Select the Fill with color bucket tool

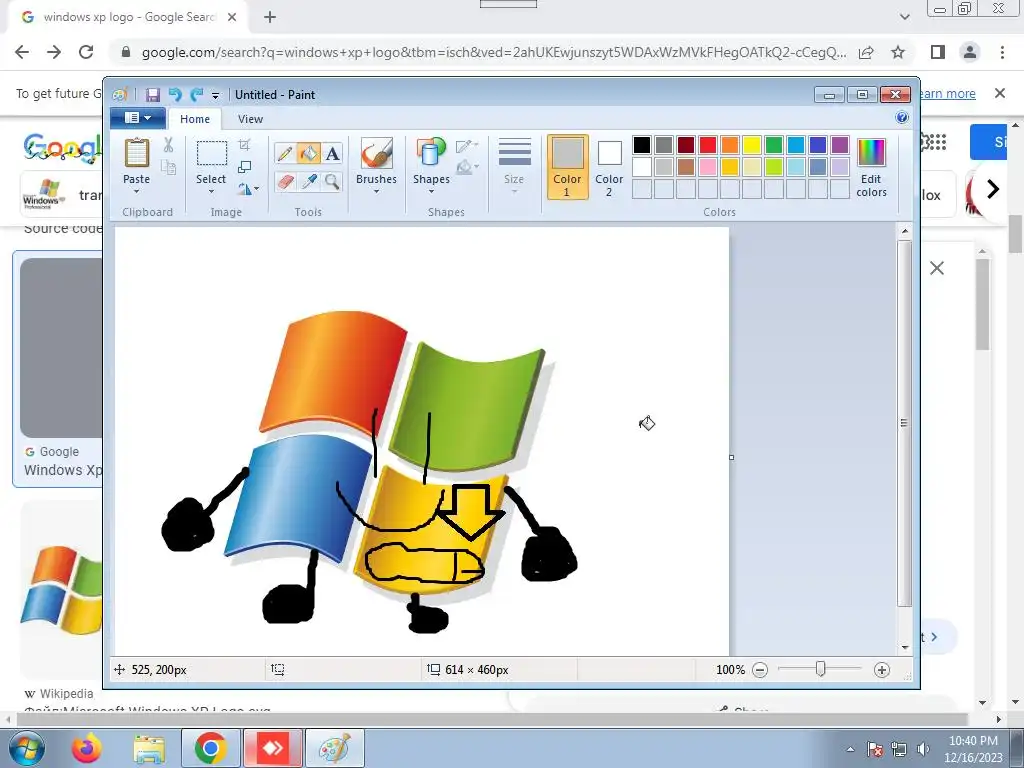tap(309, 153)
